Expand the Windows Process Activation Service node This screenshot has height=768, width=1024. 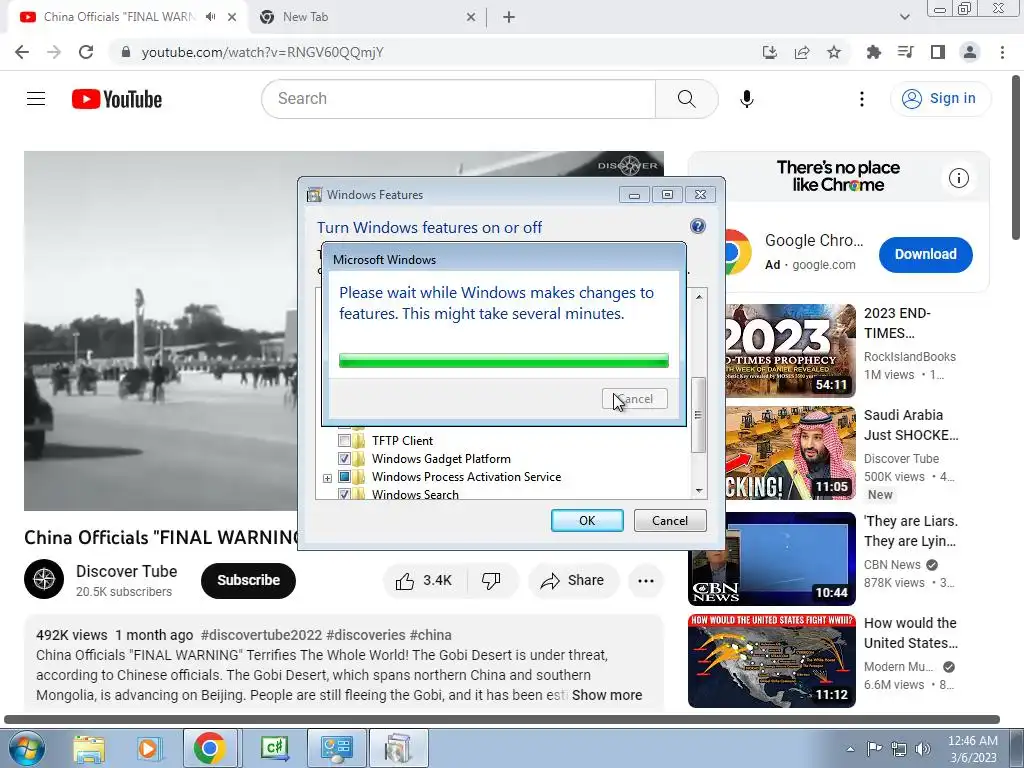tap(327, 478)
